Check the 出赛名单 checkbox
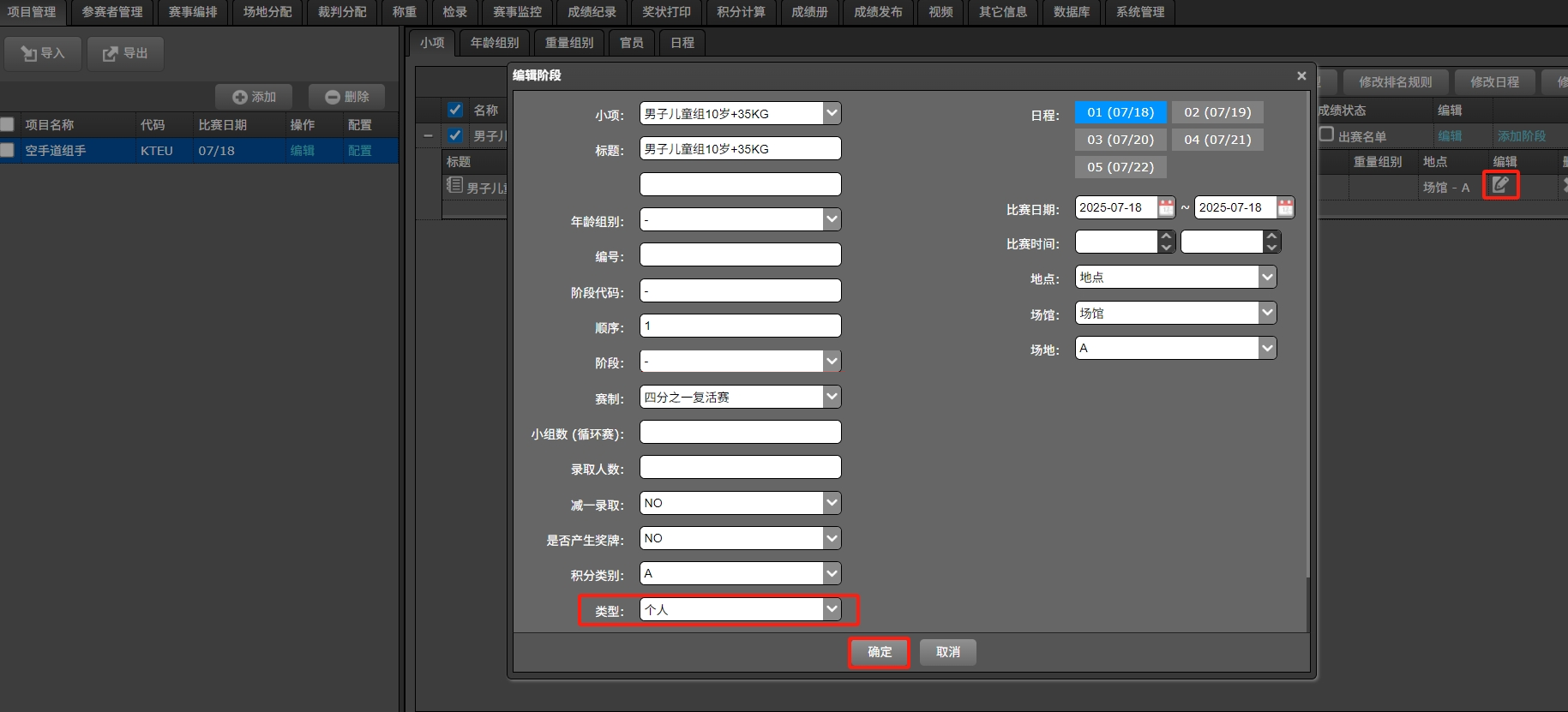Image resolution: width=1568 pixels, height=712 pixels. point(1326,135)
